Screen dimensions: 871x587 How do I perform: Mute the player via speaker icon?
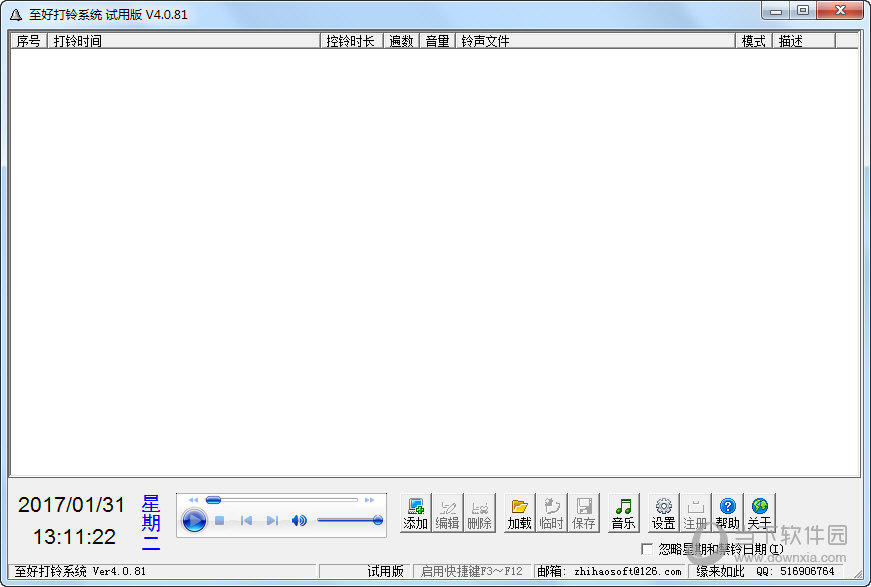tap(299, 520)
